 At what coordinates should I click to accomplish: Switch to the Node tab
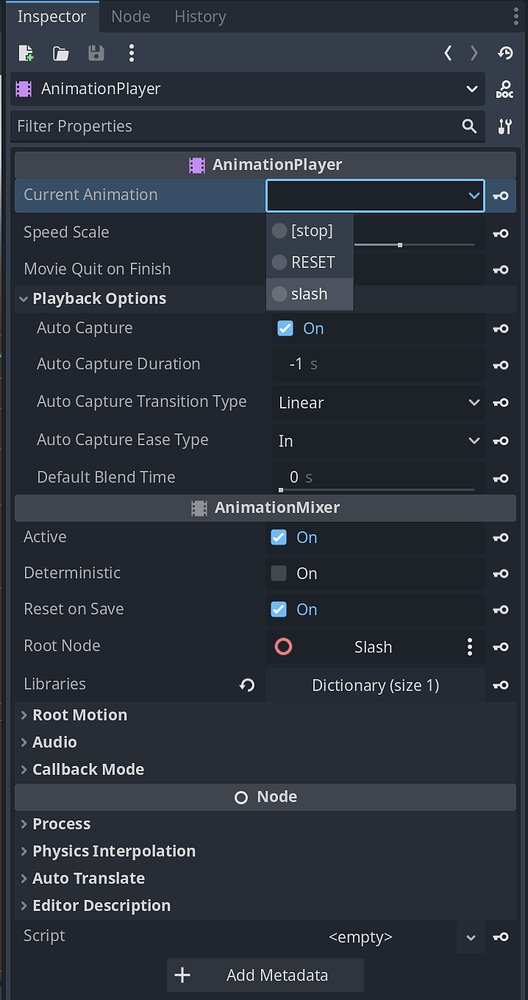point(131,17)
